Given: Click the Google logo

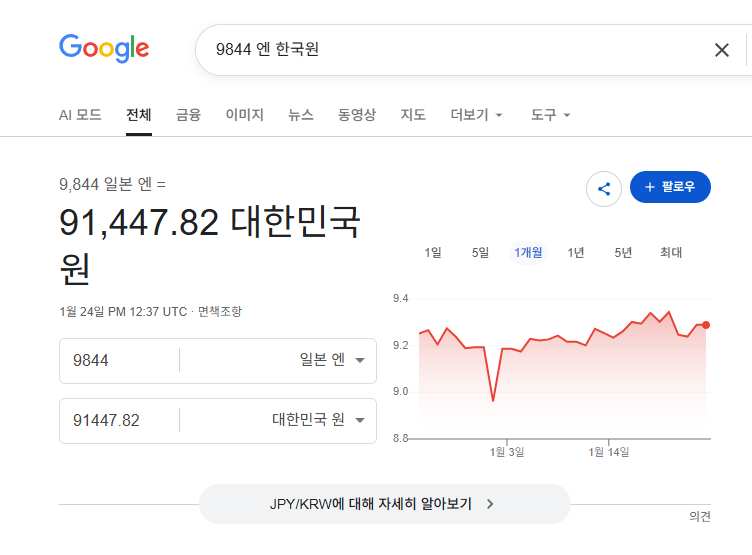Looking at the screenshot, I should [104, 48].
